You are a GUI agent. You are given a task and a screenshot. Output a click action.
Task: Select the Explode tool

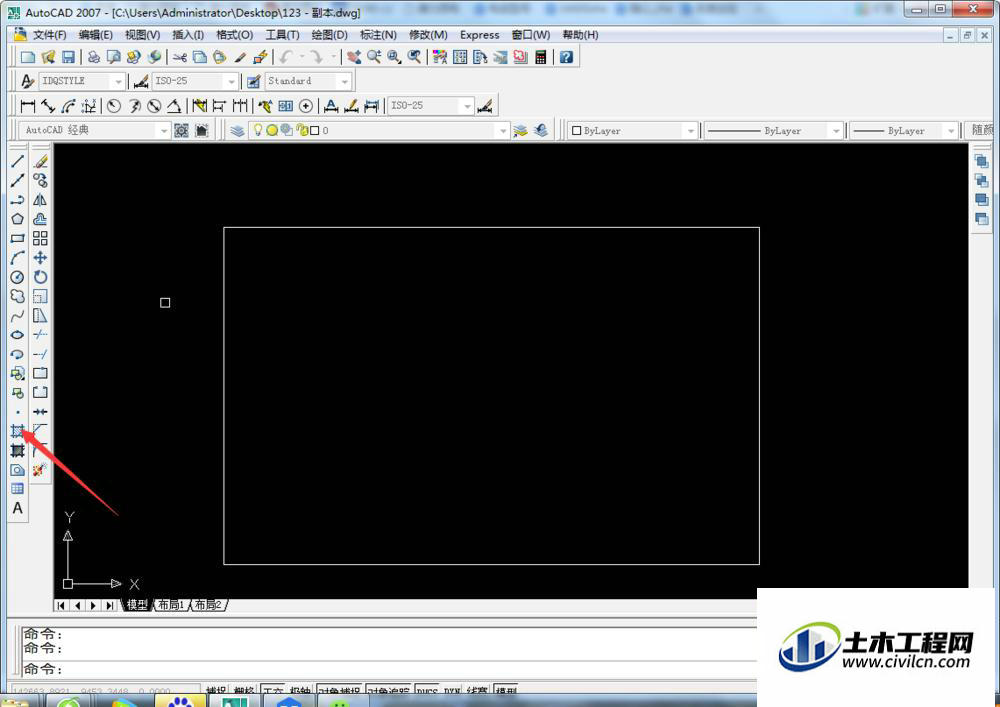pos(40,470)
